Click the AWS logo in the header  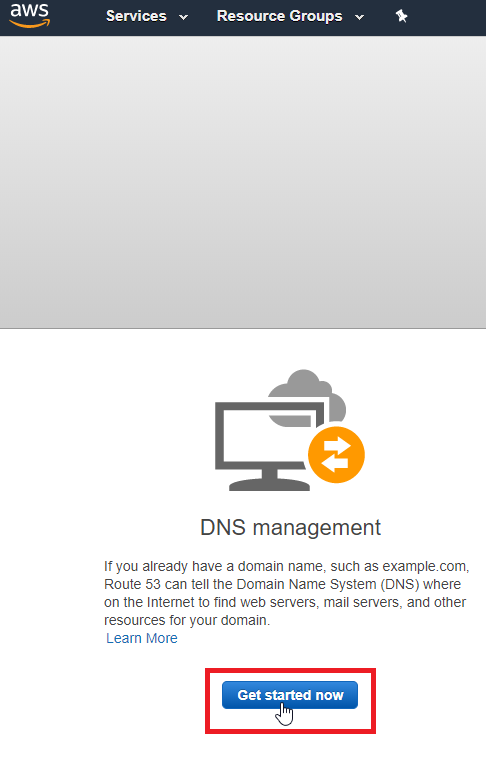[x=30, y=15]
